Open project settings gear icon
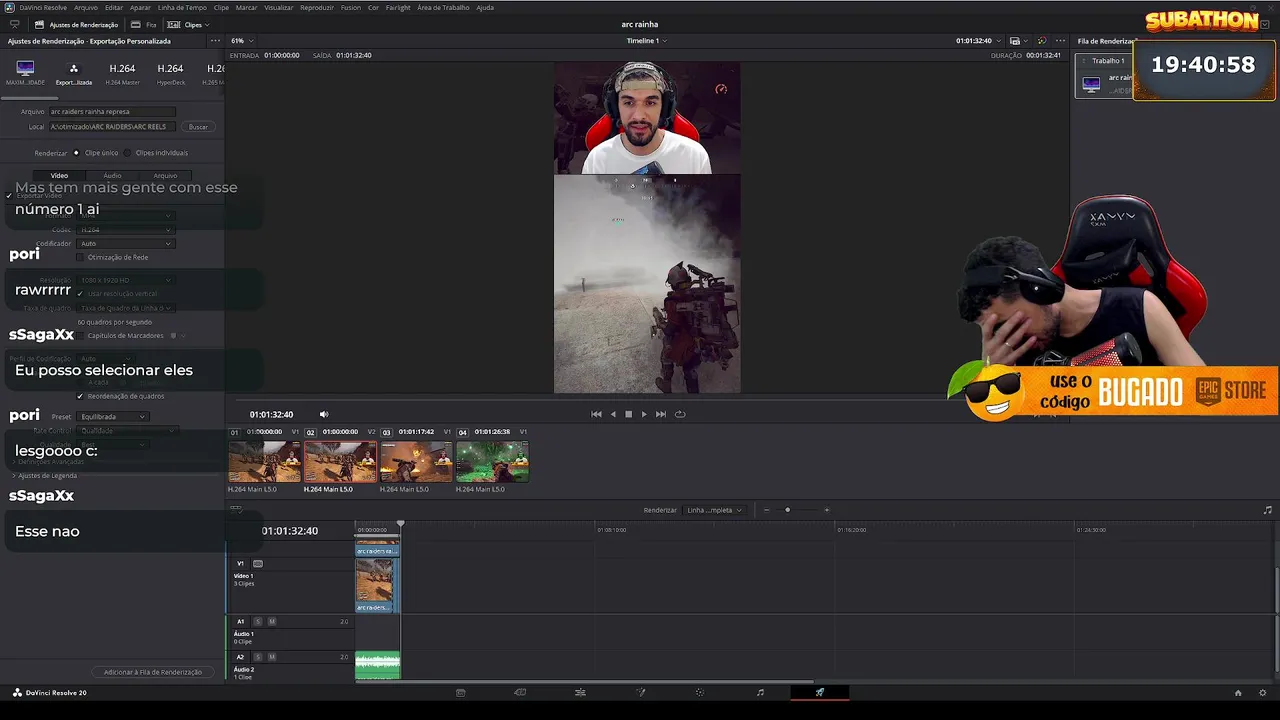 click(1264, 692)
